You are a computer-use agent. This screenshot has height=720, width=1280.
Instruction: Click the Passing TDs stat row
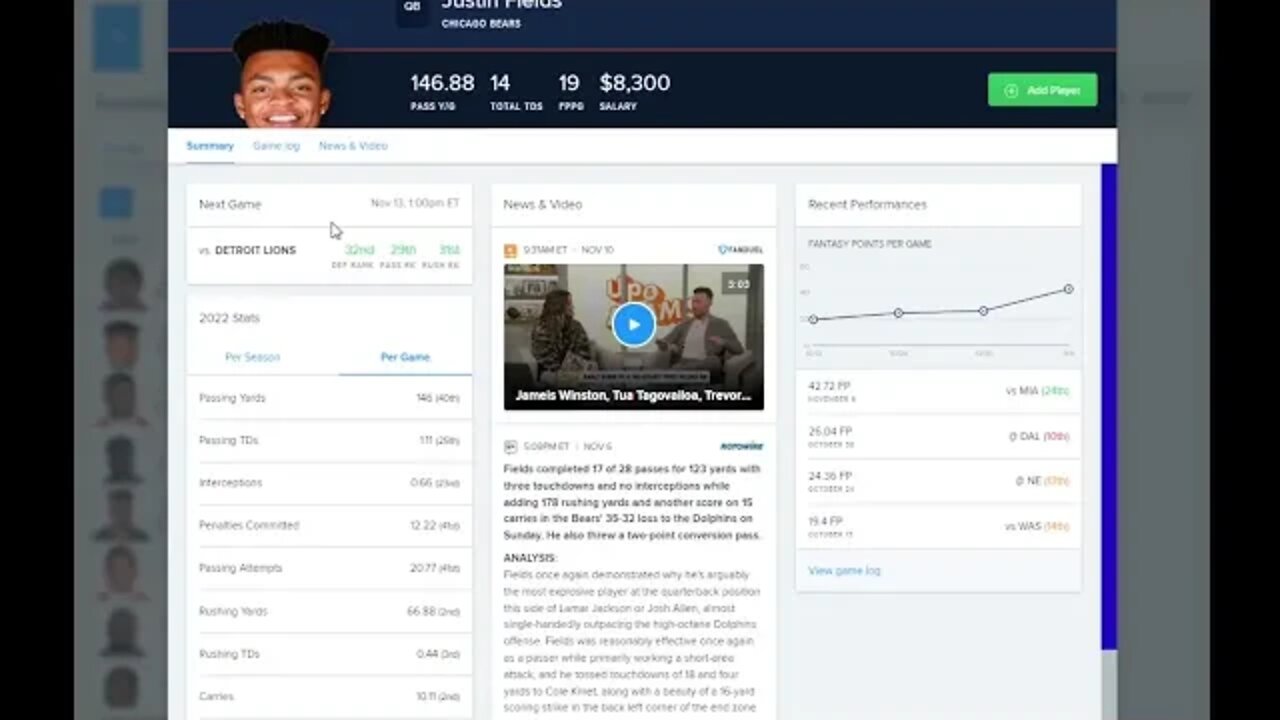(329, 440)
